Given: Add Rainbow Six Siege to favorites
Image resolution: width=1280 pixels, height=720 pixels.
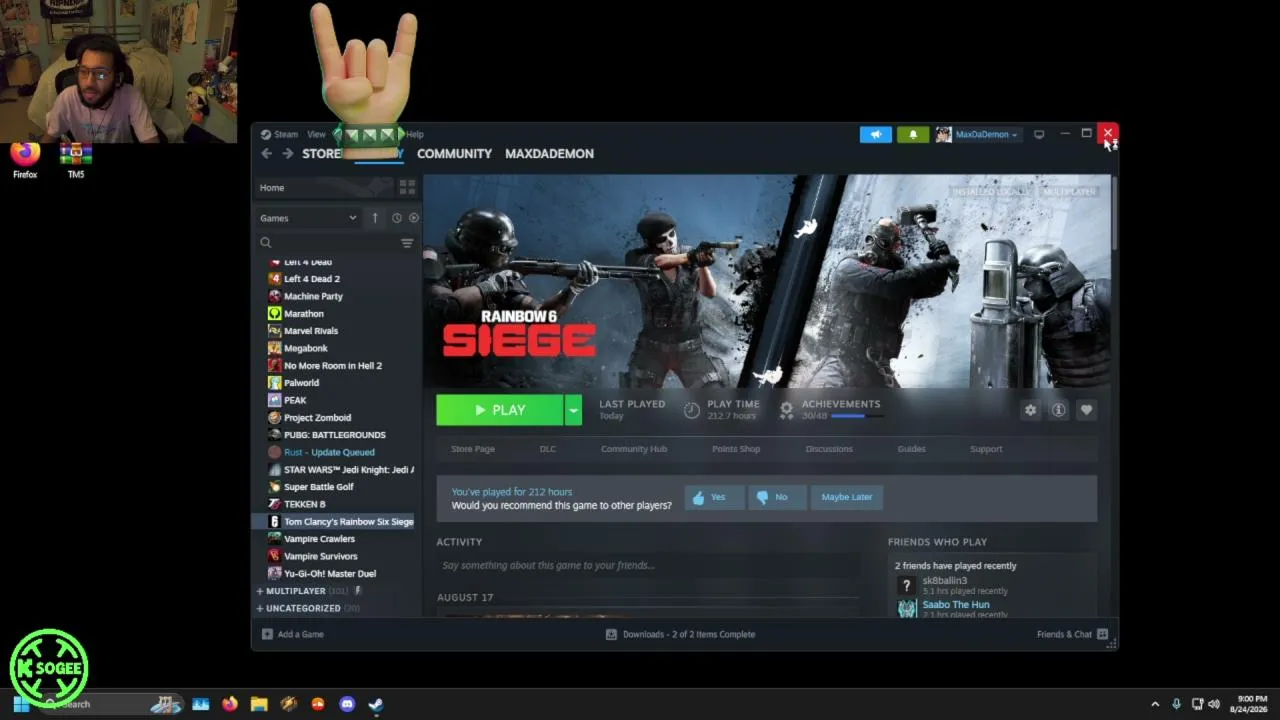Looking at the screenshot, I should 1086,410.
